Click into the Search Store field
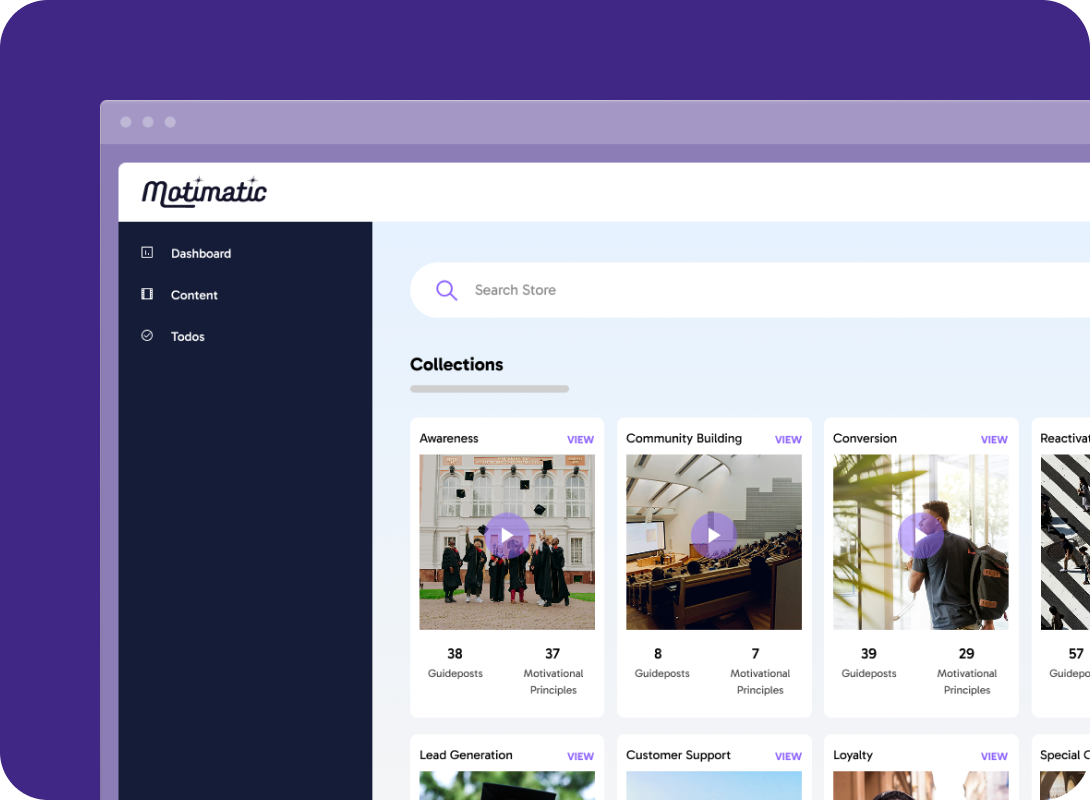Image resolution: width=1090 pixels, height=800 pixels. (750, 290)
